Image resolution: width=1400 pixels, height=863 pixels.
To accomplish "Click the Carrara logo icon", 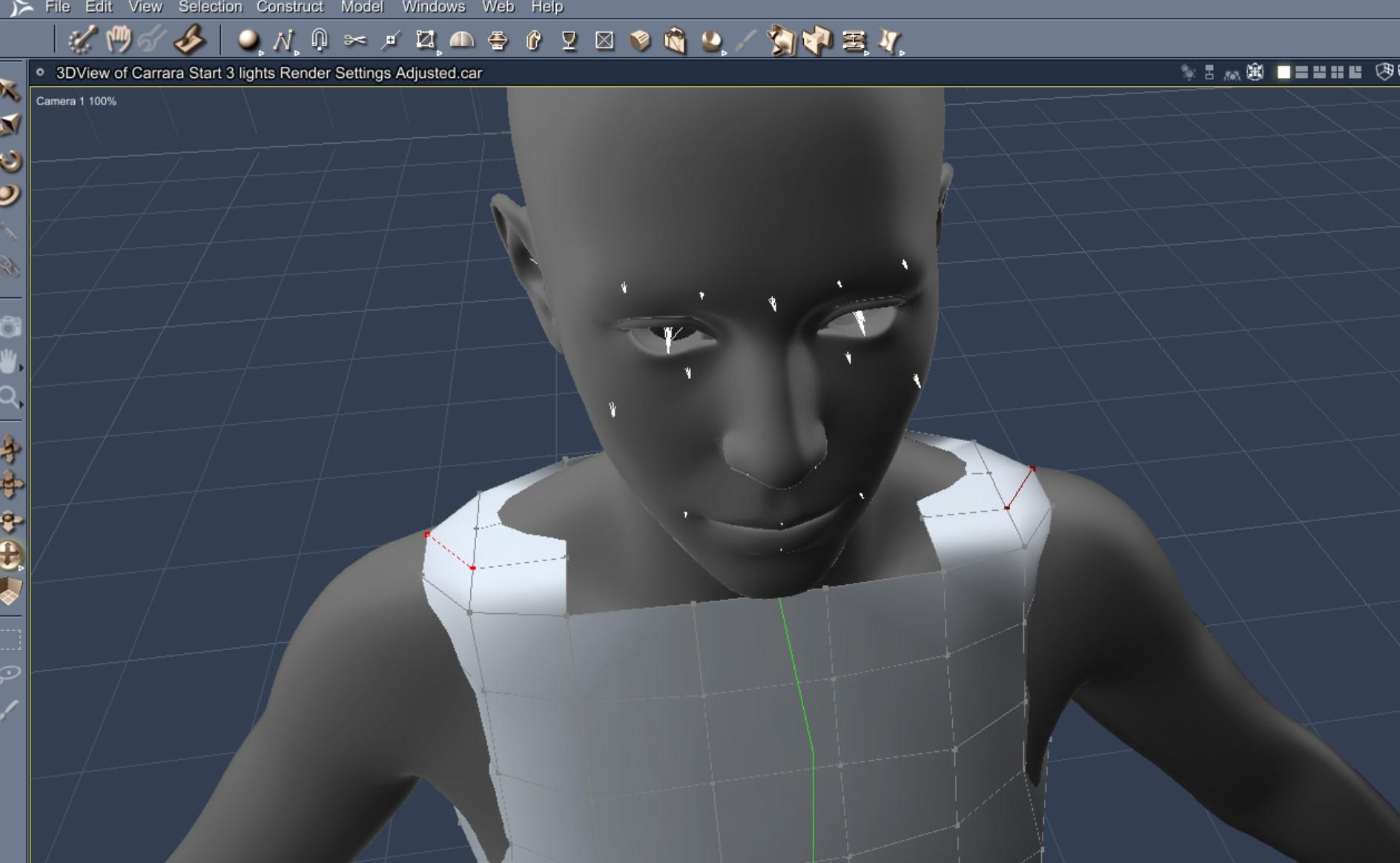I will (x=21, y=7).
